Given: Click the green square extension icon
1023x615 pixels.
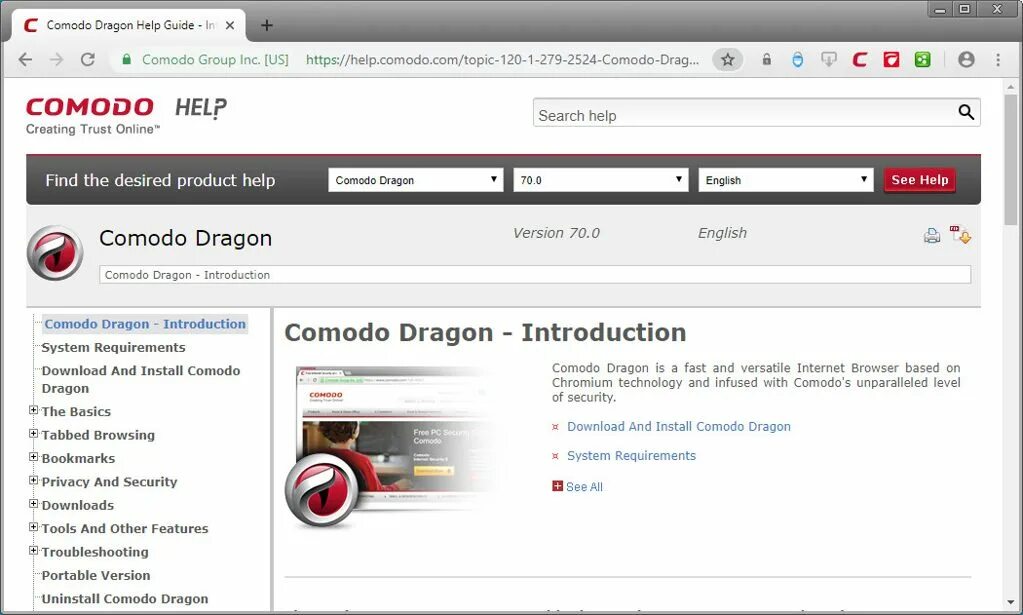Looking at the screenshot, I should tap(923, 60).
